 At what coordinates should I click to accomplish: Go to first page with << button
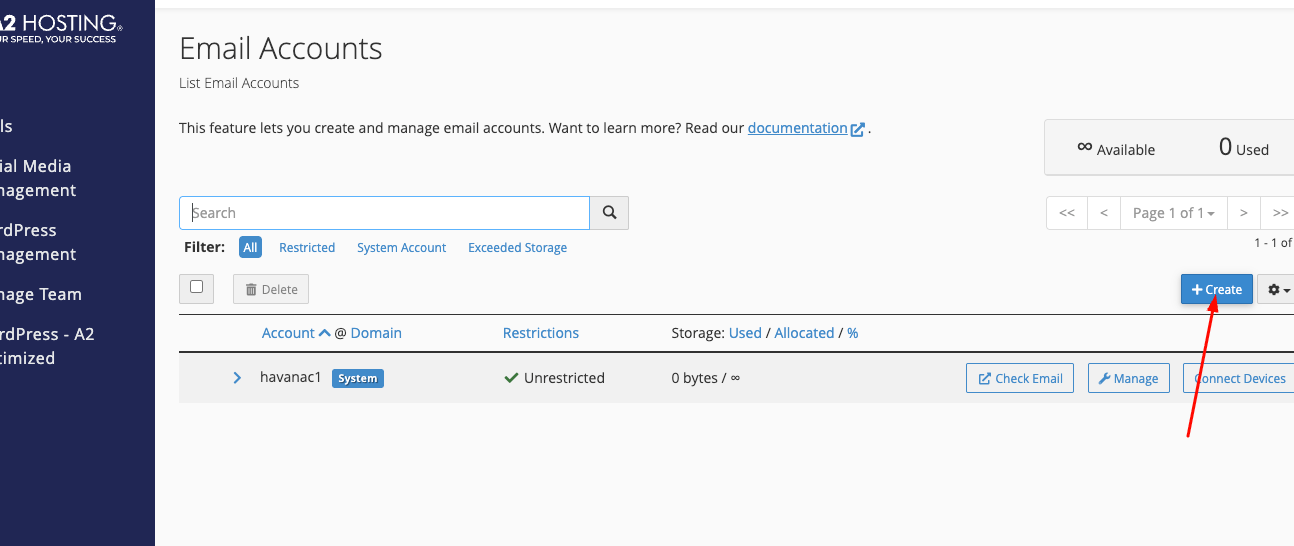pos(1067,213)
